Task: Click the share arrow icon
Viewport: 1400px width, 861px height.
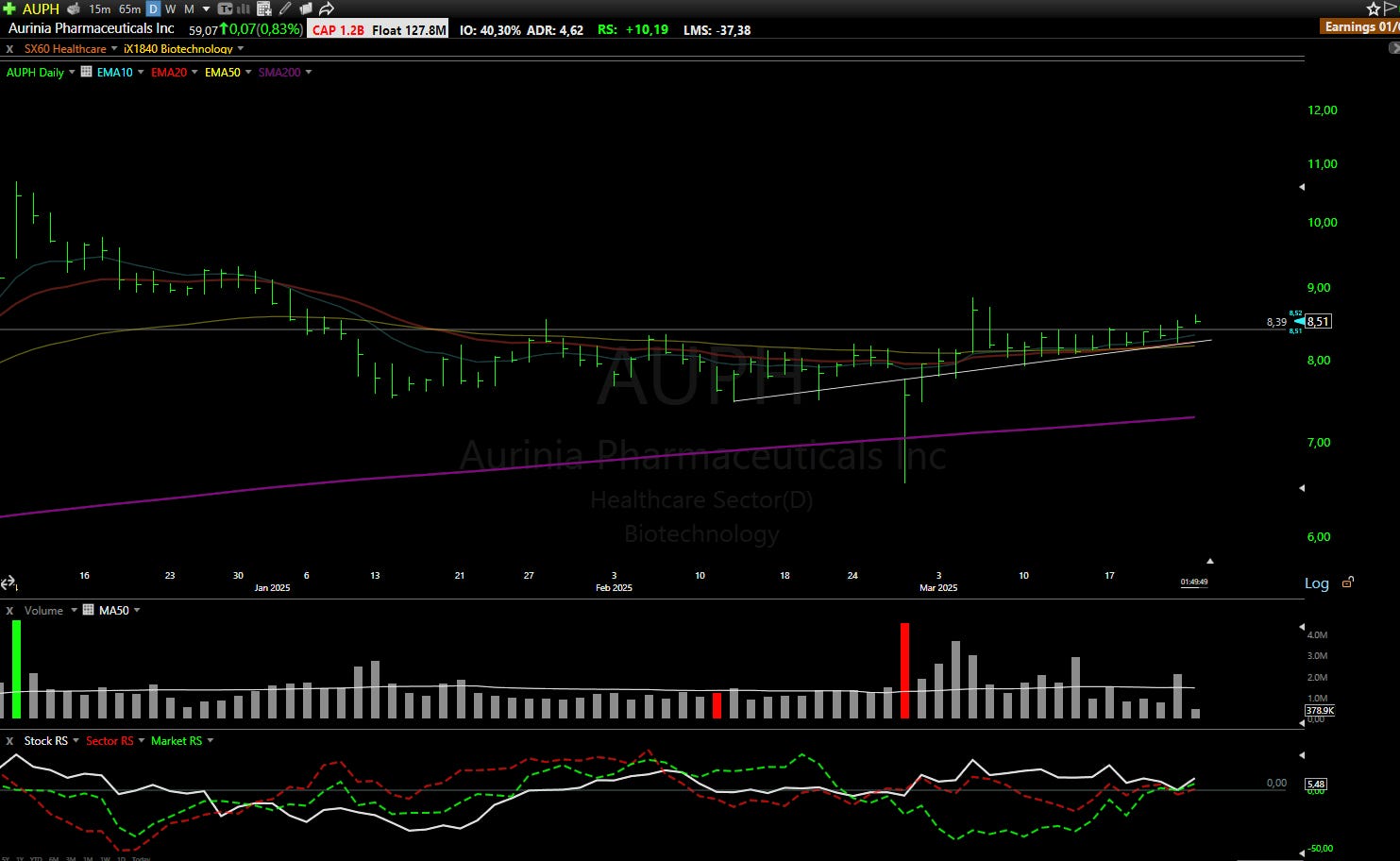Action: tap(327, 8)
